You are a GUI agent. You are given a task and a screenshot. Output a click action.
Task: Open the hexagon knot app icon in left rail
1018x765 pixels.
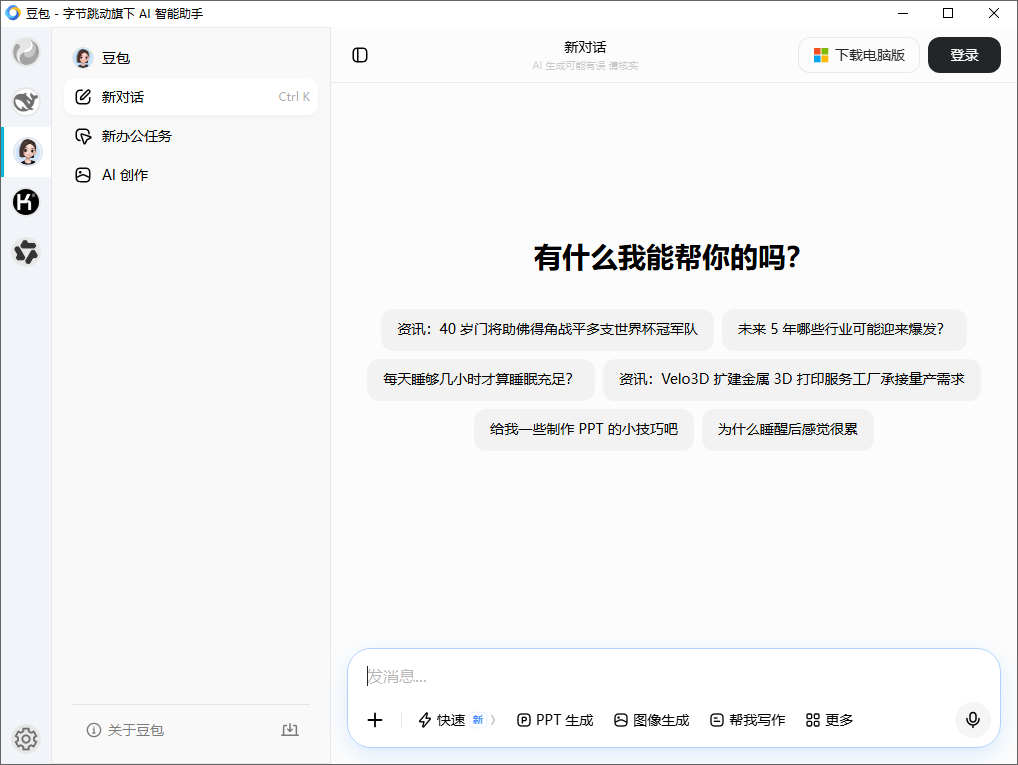[x=26, y=252]
